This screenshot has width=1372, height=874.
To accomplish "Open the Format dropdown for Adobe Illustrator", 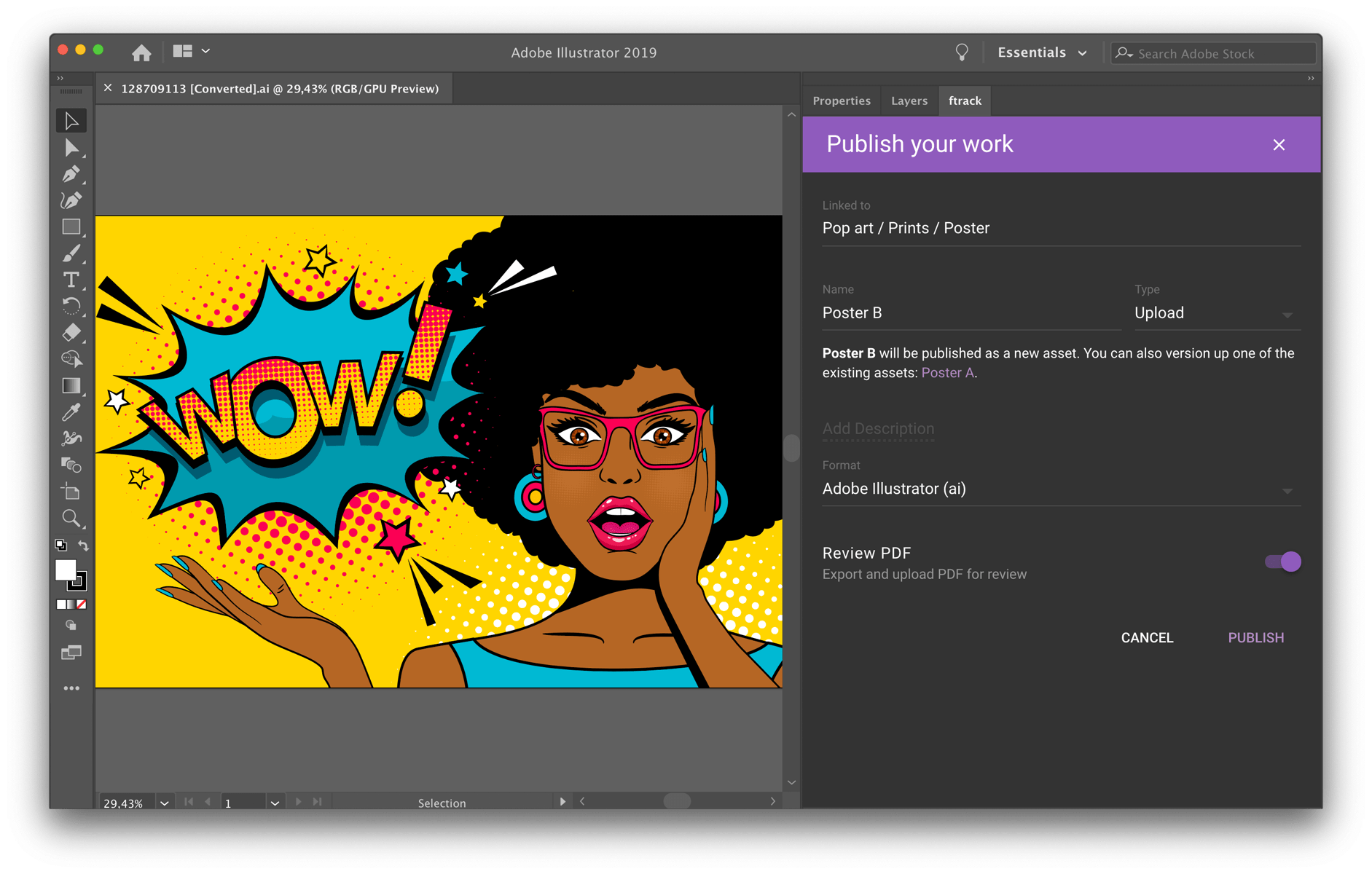I will coord(1060,489).
